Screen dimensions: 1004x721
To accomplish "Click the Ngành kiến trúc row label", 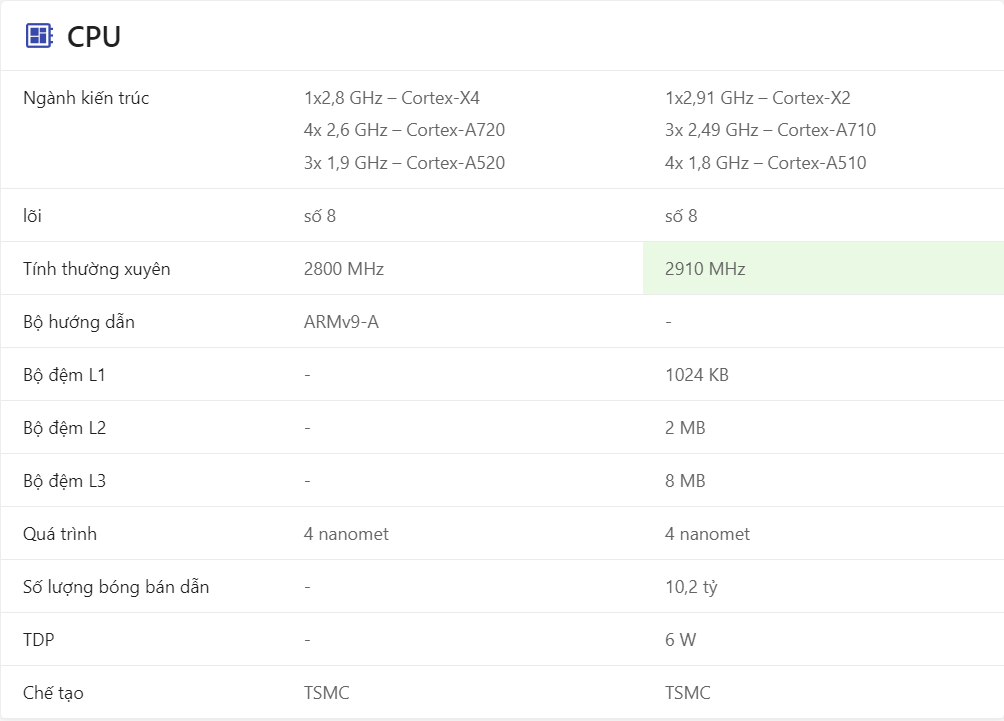I will 86,98.
